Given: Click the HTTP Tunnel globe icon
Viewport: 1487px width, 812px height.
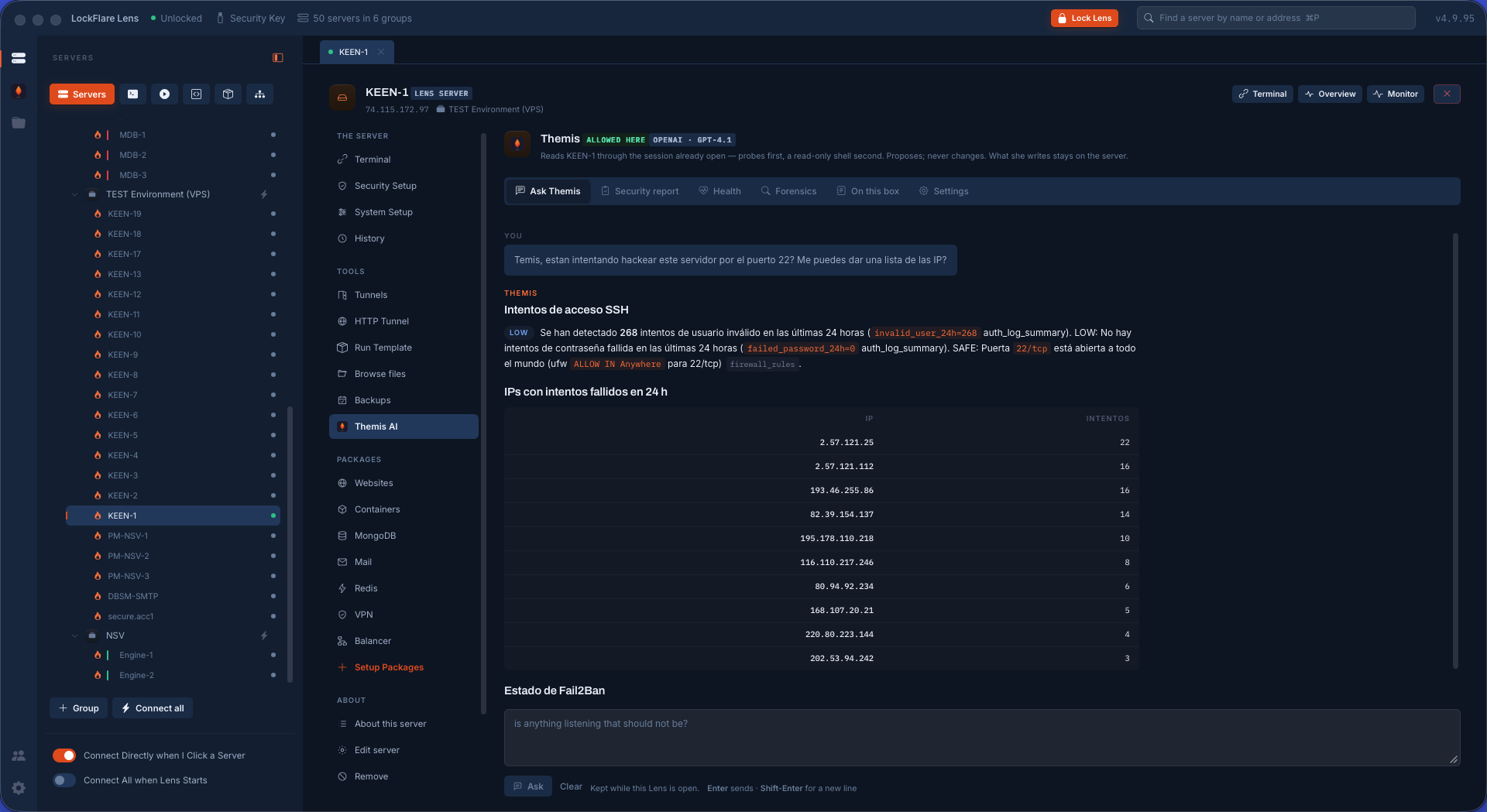Looking at the screenshot, I should (x=342, y=321).
